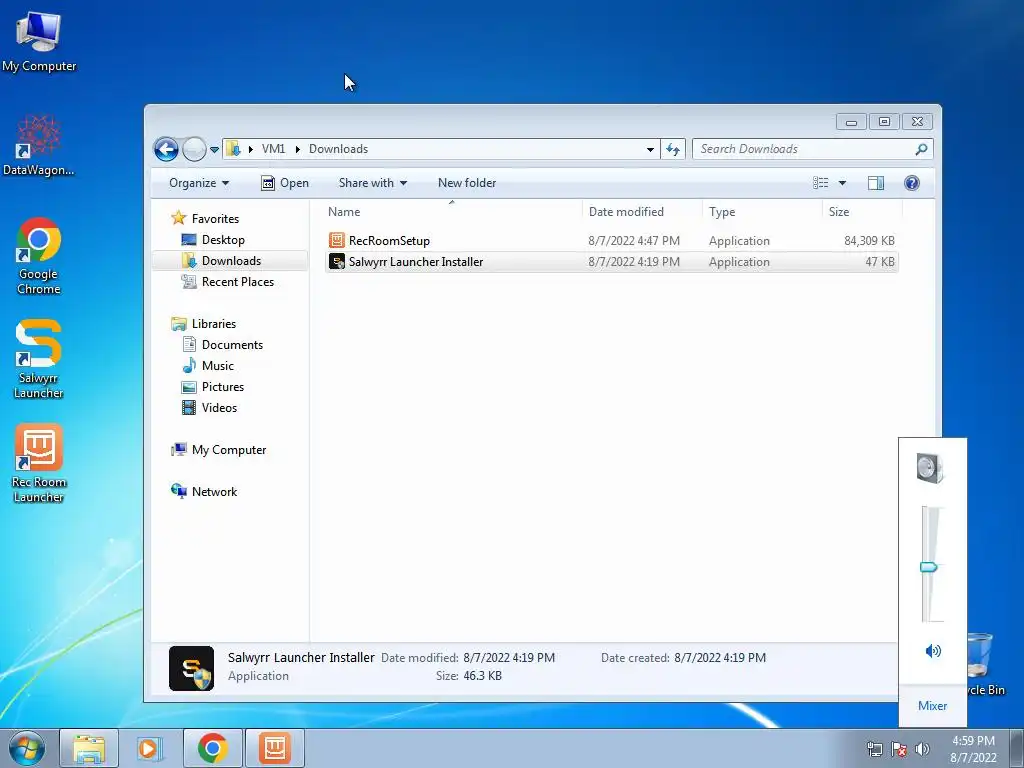Open DataWagon desktop shortcut
1024x768 pixels.
[x=39, y=146]
